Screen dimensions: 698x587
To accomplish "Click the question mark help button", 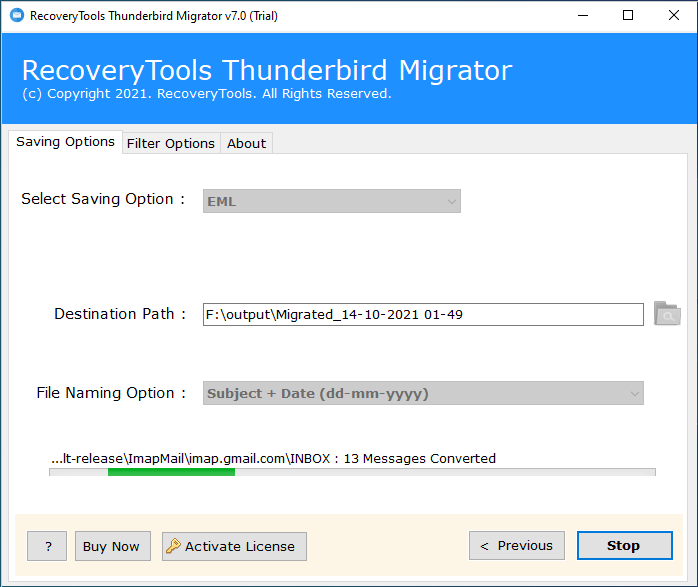I will coord(47,546).
